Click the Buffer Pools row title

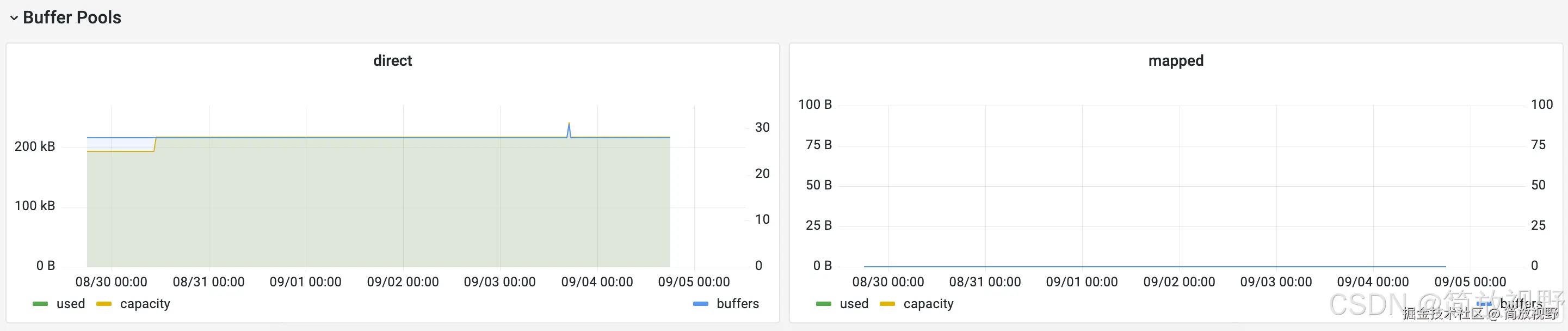click(72, 17)
